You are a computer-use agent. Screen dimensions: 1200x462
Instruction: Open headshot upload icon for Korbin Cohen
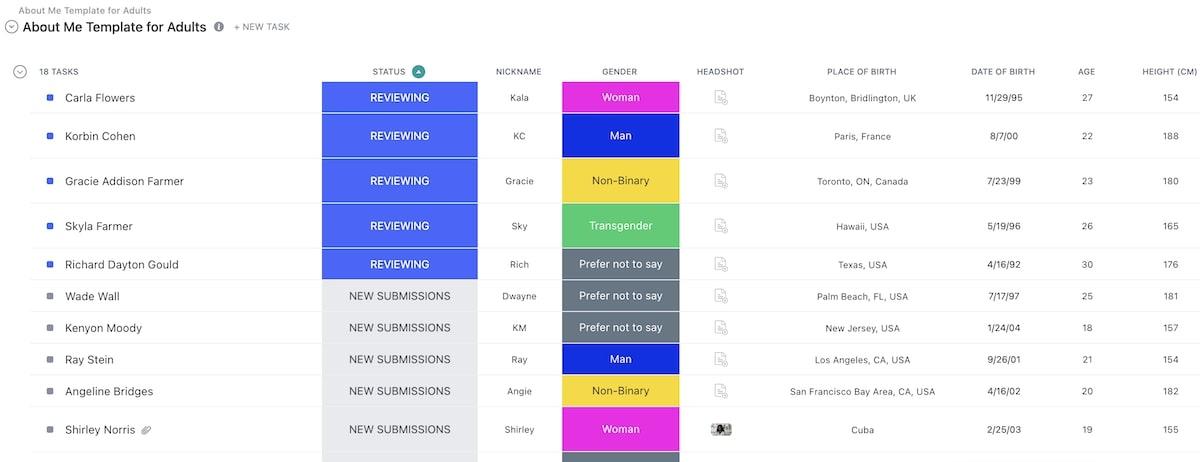(721, 136)
